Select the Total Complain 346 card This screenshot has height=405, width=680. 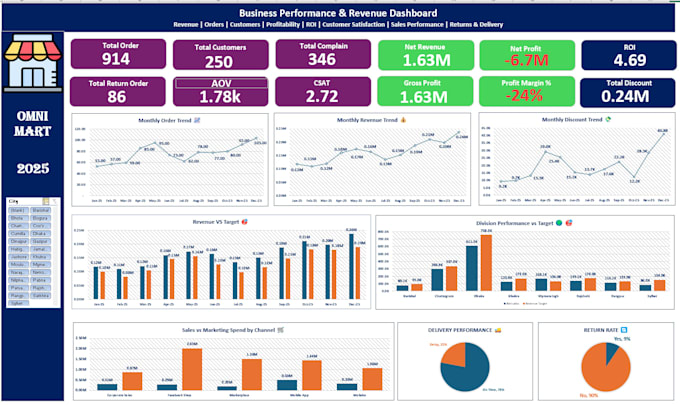(x=323, y=54)
